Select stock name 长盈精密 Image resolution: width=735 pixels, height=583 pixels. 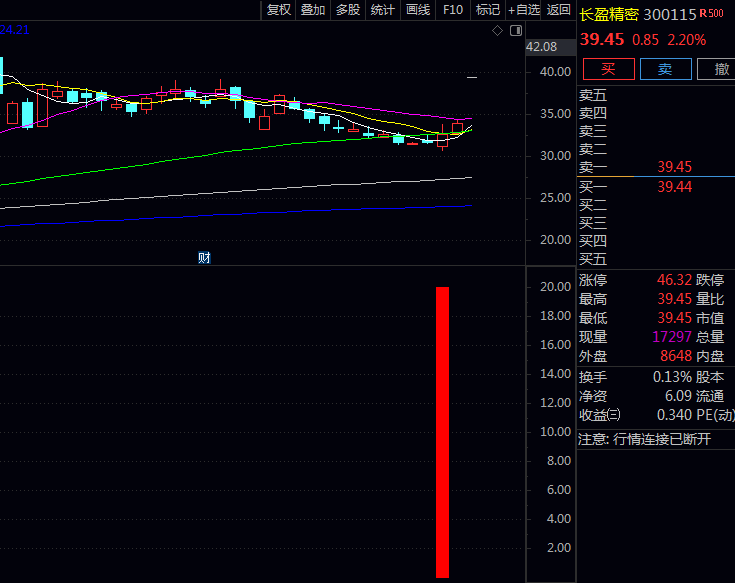click(x=609, y=15)
